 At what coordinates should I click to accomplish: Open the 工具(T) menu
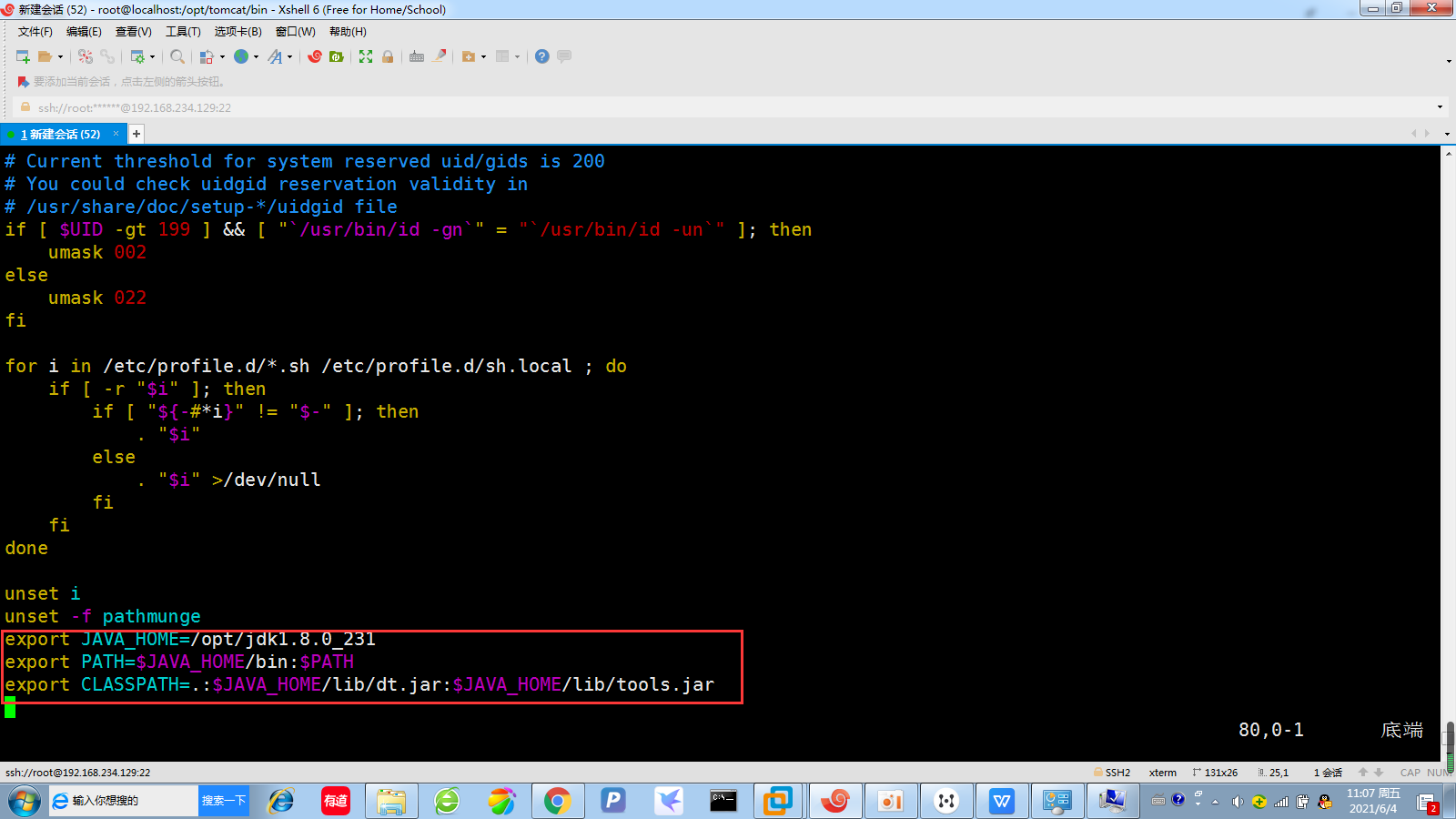pyautogui.click(x=183, y=32)
